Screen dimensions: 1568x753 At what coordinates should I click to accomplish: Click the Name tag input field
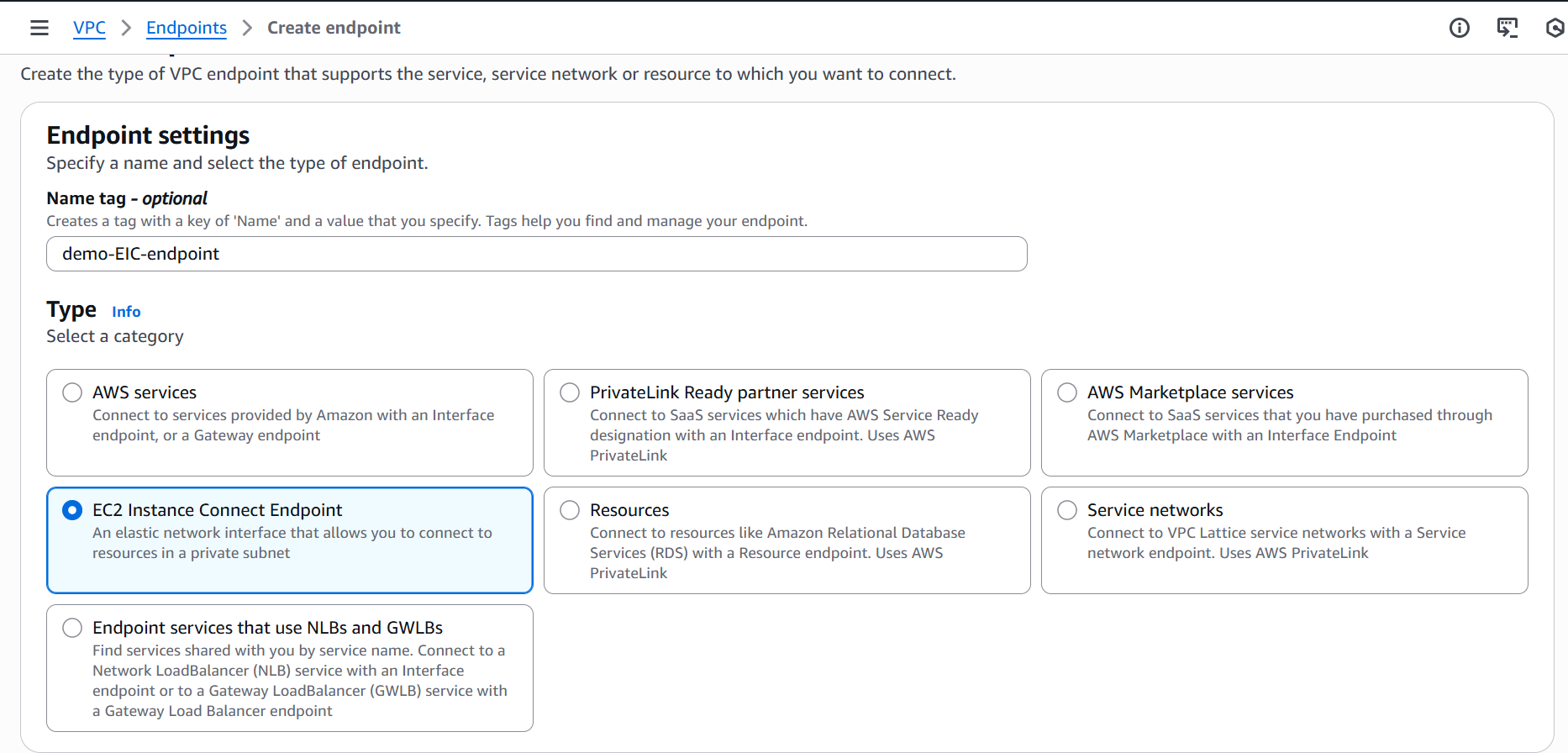pyautogui.click(x=536, y=254)
